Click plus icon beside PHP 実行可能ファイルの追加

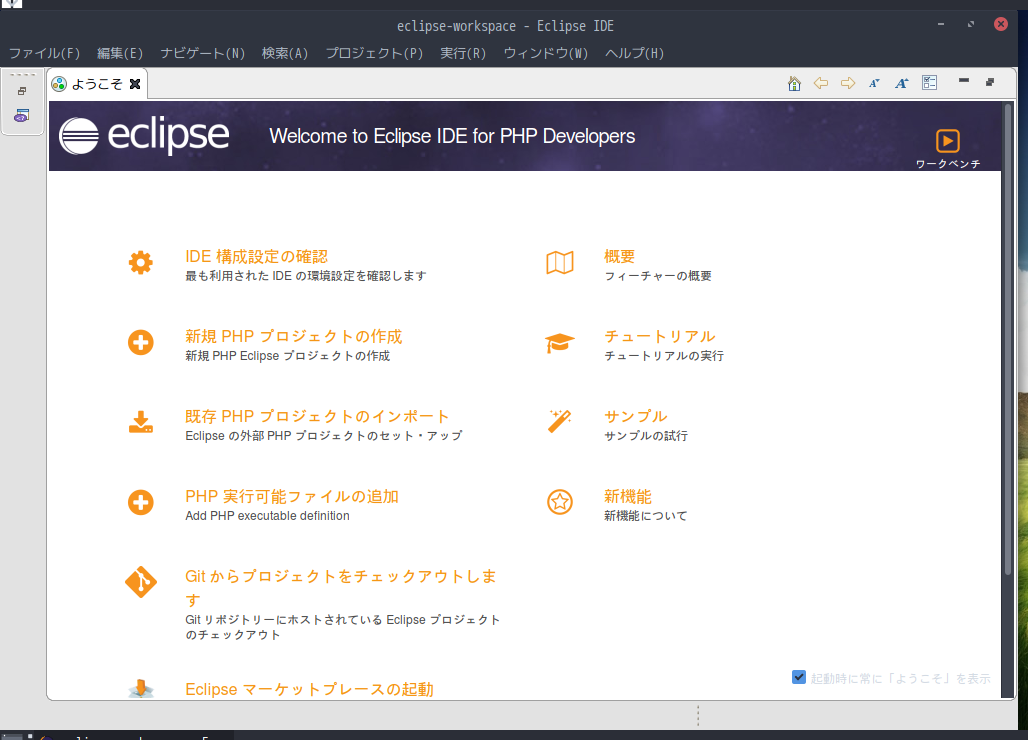140,503
